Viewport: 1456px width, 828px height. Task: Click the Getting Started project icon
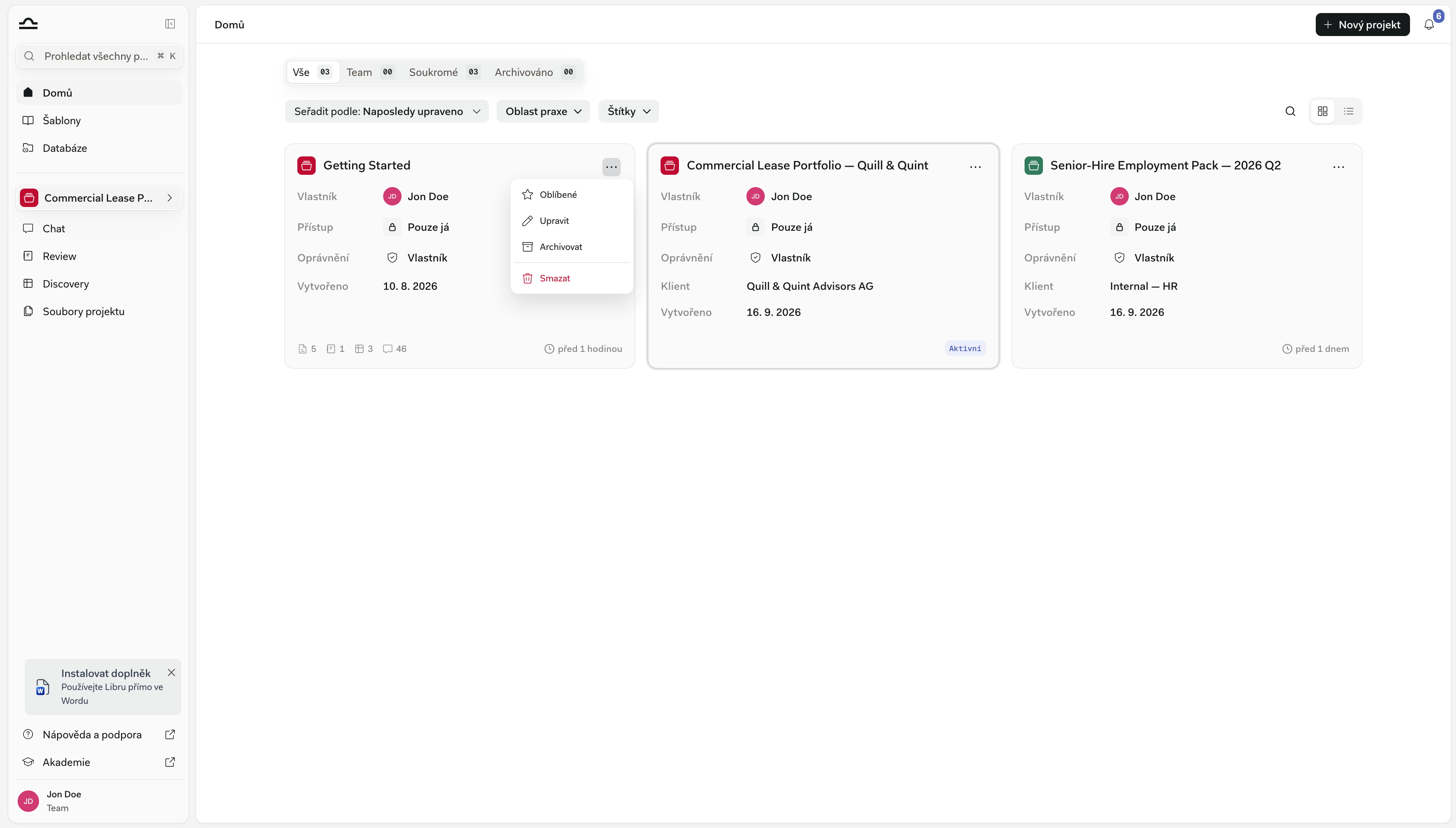[x=306, y=166]
